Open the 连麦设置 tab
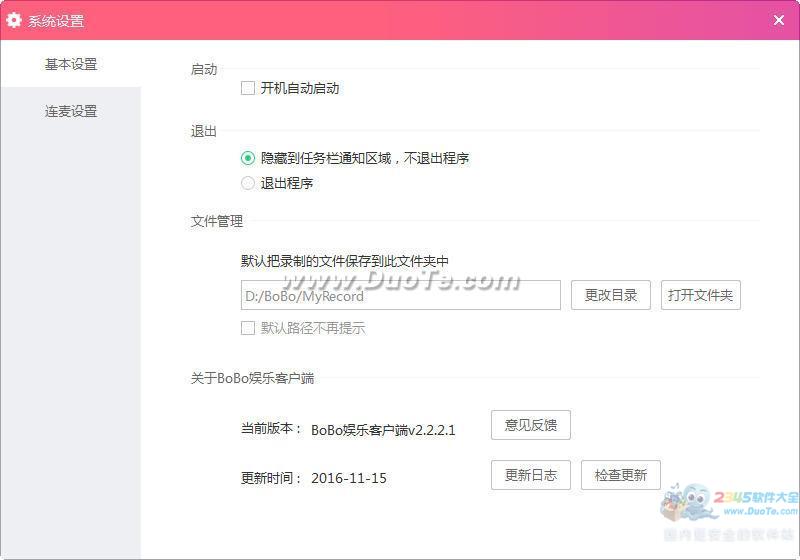This screenshot has width=800, height=560. coord(71,111)
